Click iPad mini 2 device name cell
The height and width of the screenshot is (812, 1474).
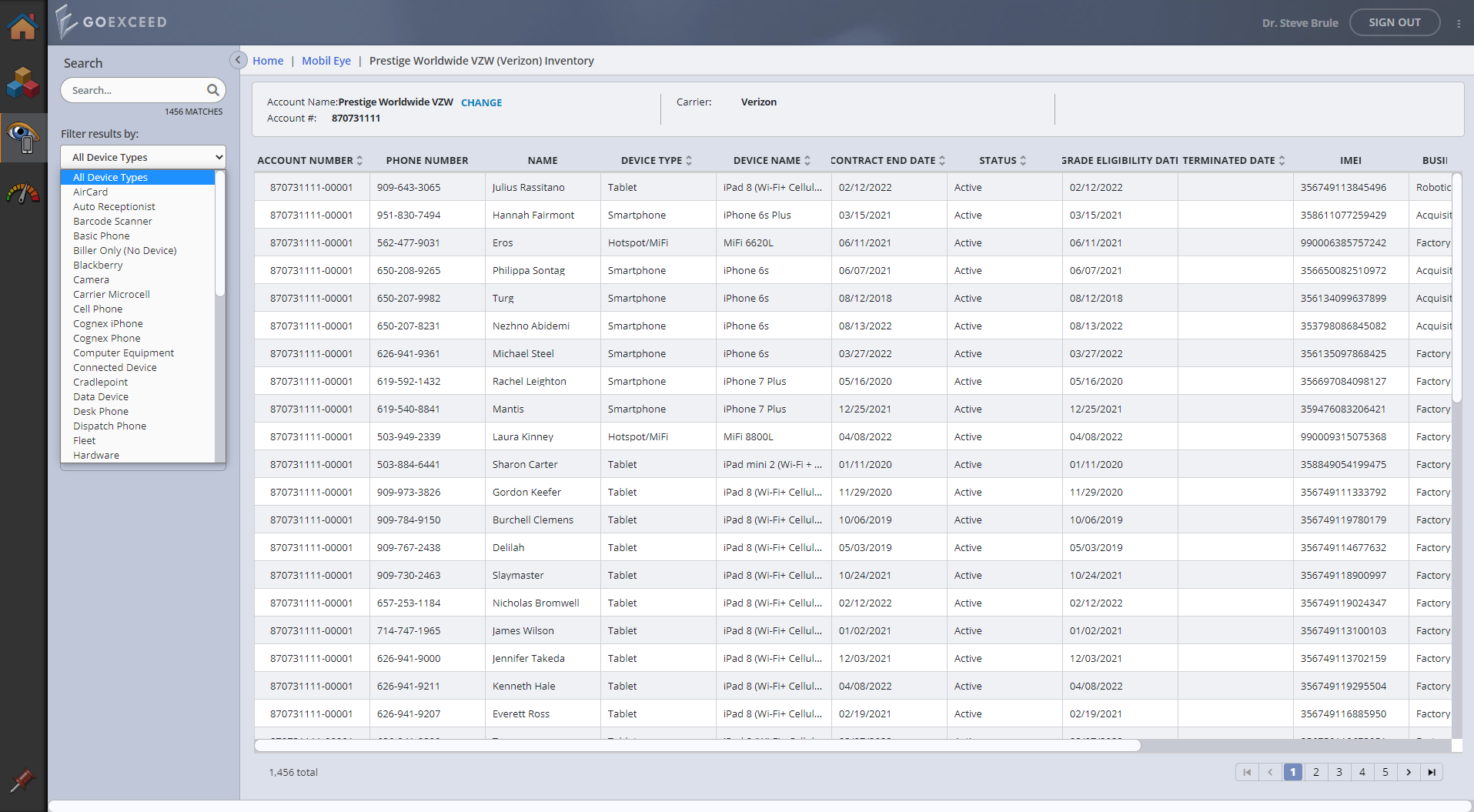(x=773, y=464)
